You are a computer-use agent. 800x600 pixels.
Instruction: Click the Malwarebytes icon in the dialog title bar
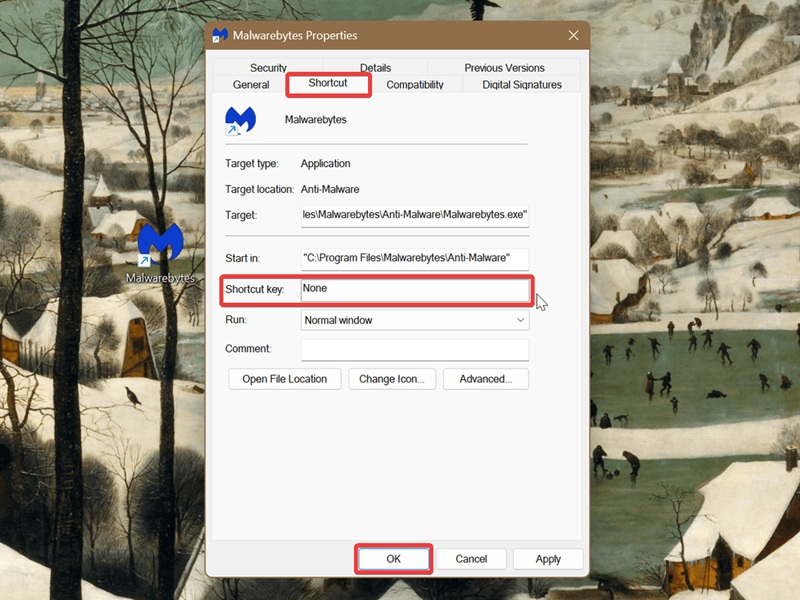220,35
